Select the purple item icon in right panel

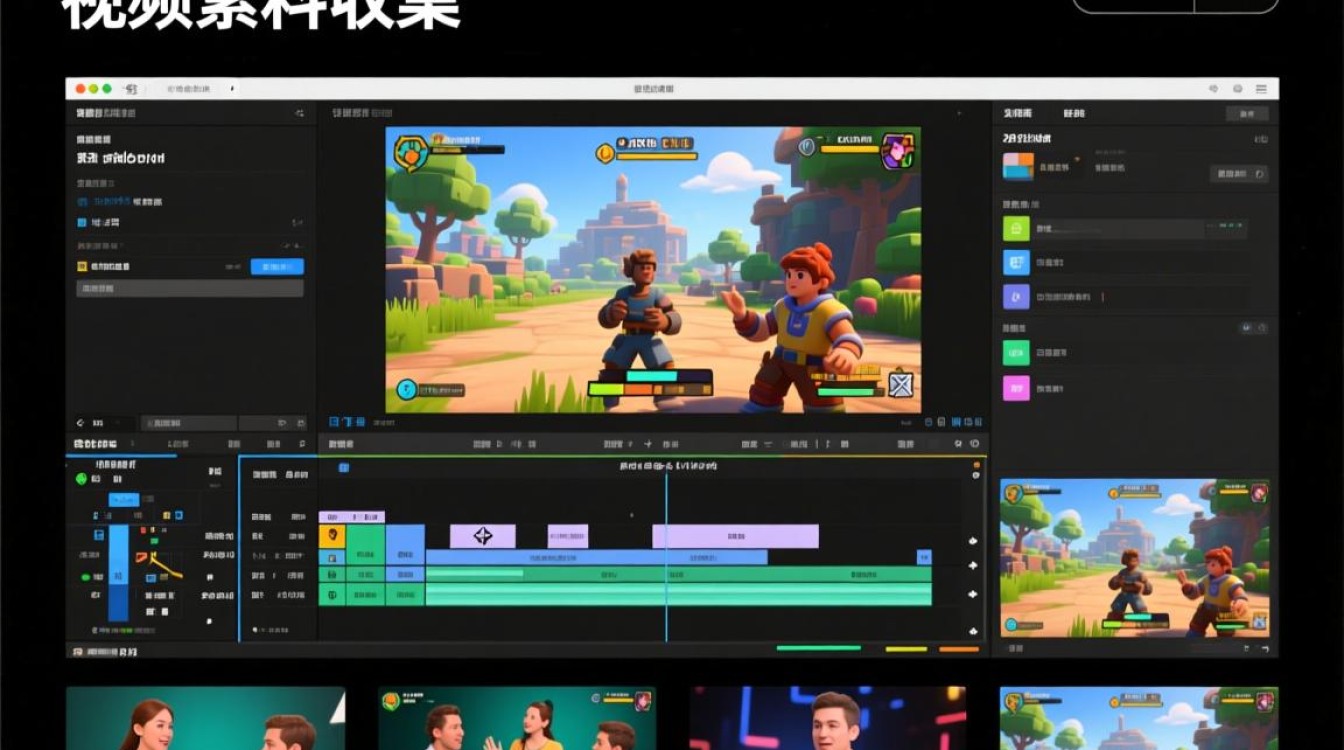(1016, 297)
